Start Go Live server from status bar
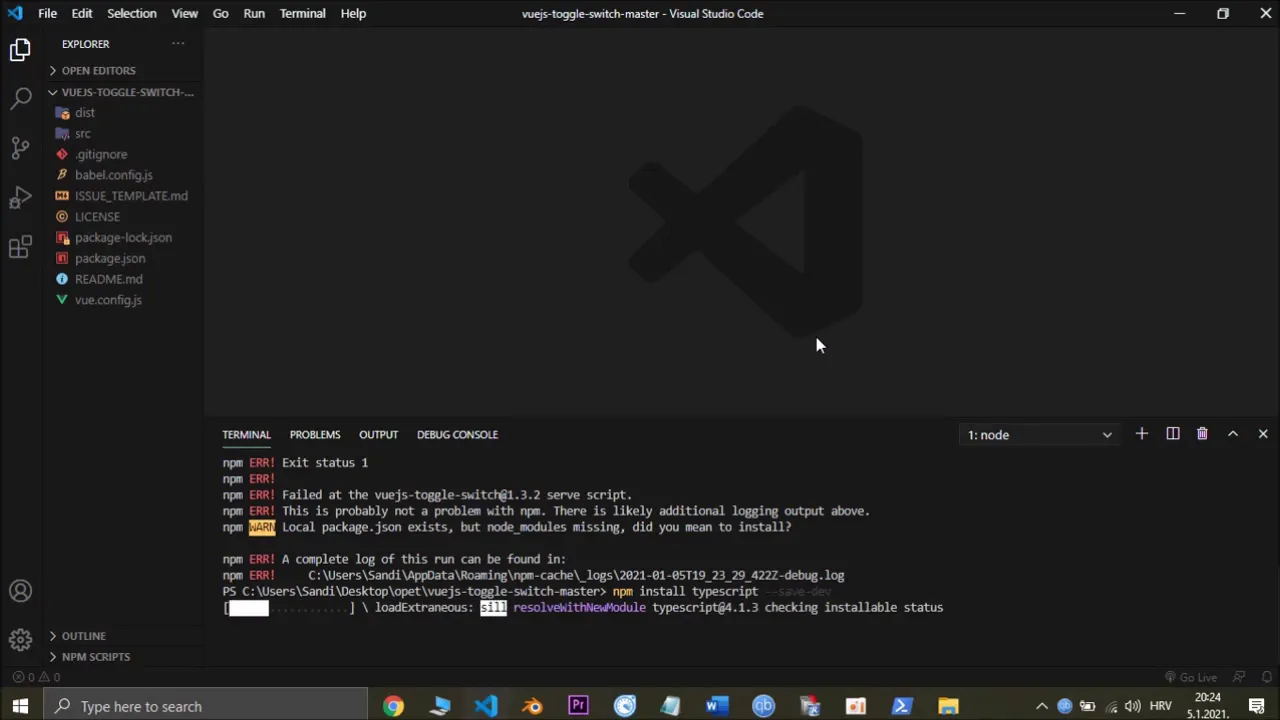This screenshot has width=1280, height=720. (x=1190, y=677)
